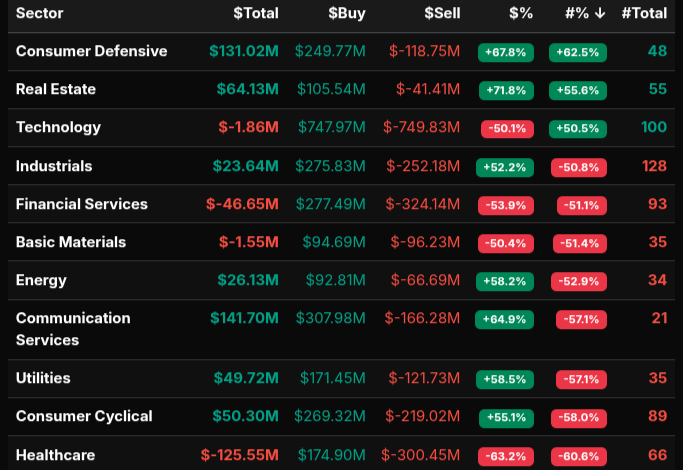This screenshot has width=683, height=470.
Task: Select the Basic Materials sector
Action: pos(71,242)
